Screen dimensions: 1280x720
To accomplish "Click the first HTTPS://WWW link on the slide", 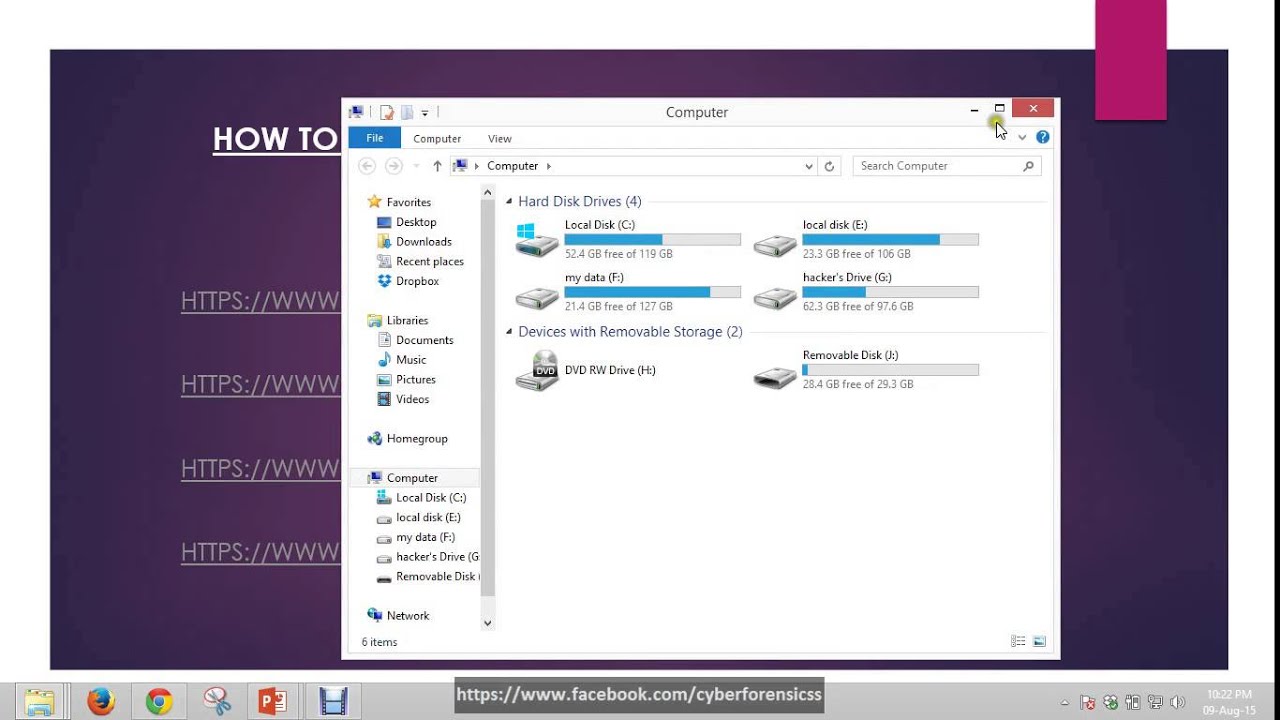I will [x=261, y=301].
